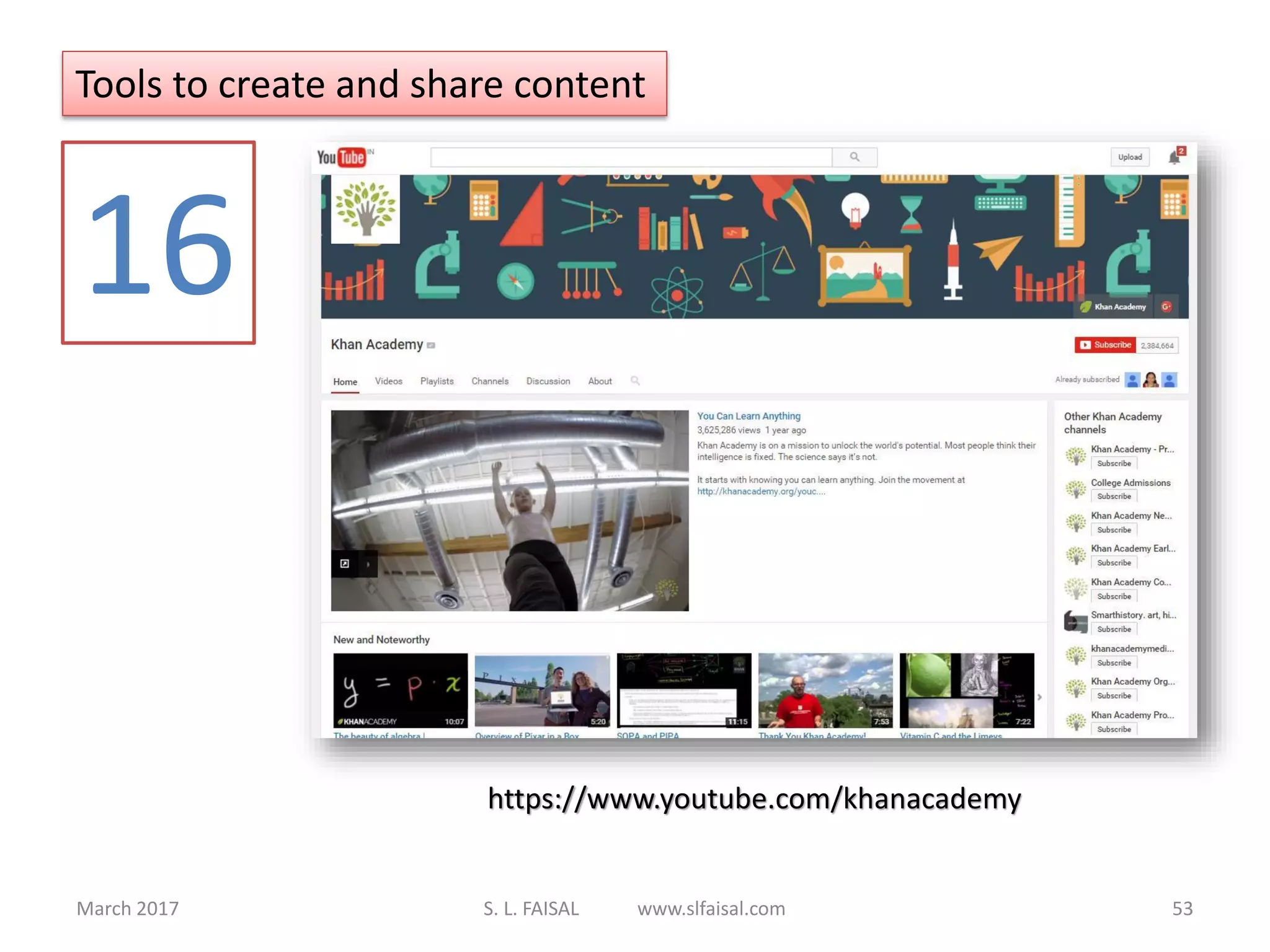
Task: Open the Discussion tab
Action: click(x=548, y=381)
